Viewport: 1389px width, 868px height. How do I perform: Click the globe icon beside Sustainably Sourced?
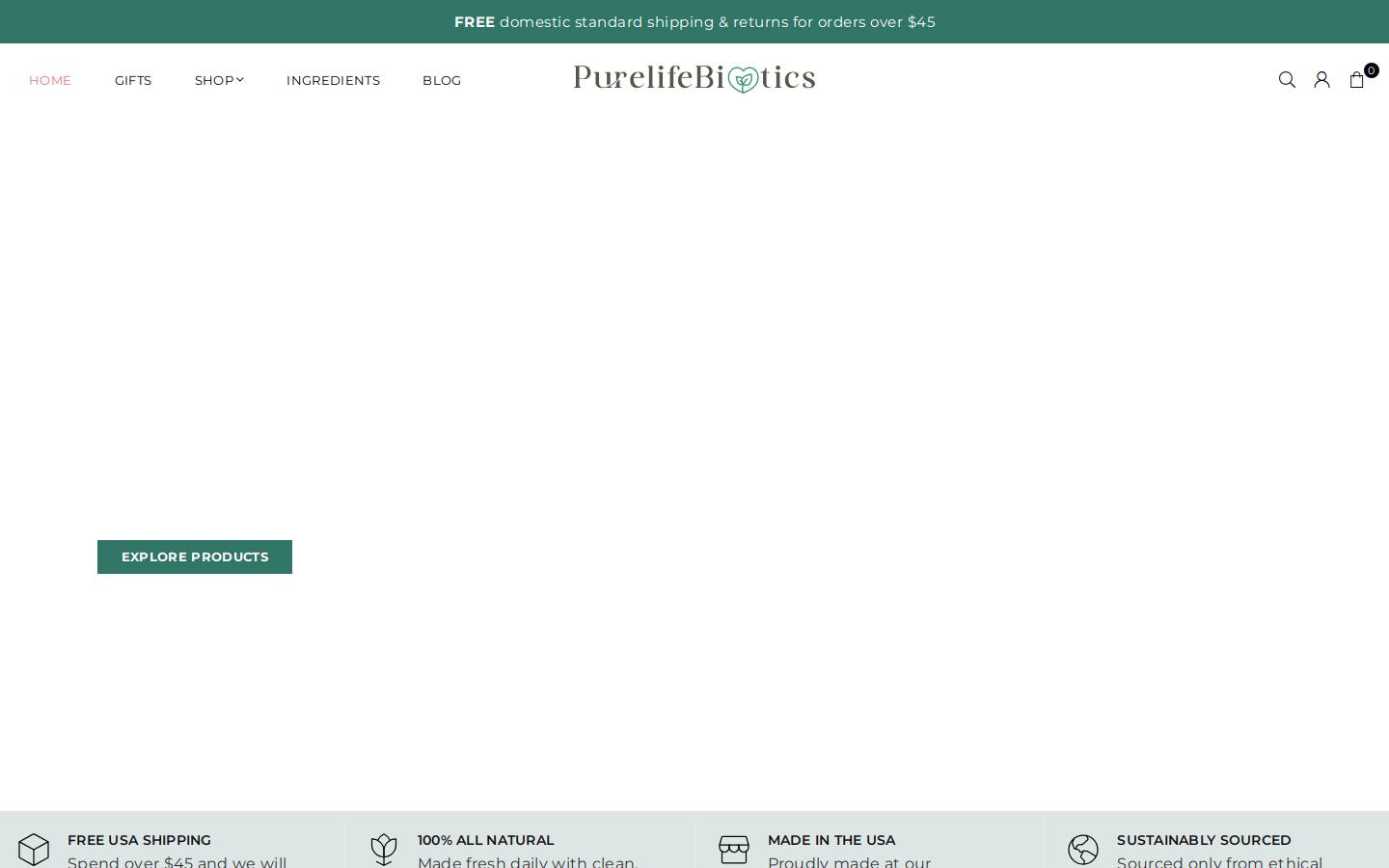point(1083,850)
